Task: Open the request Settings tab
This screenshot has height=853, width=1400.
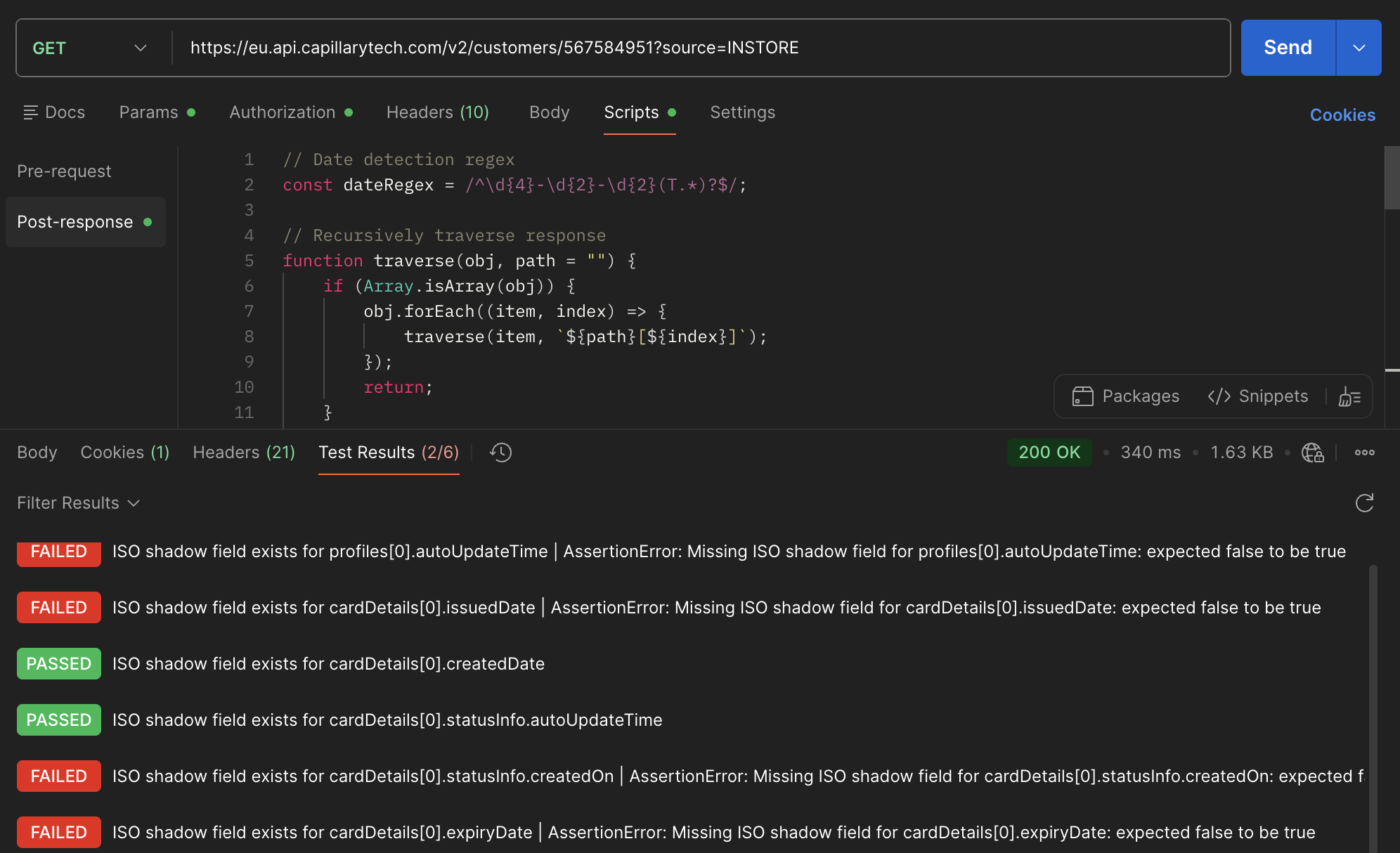Action: point(742,112)
